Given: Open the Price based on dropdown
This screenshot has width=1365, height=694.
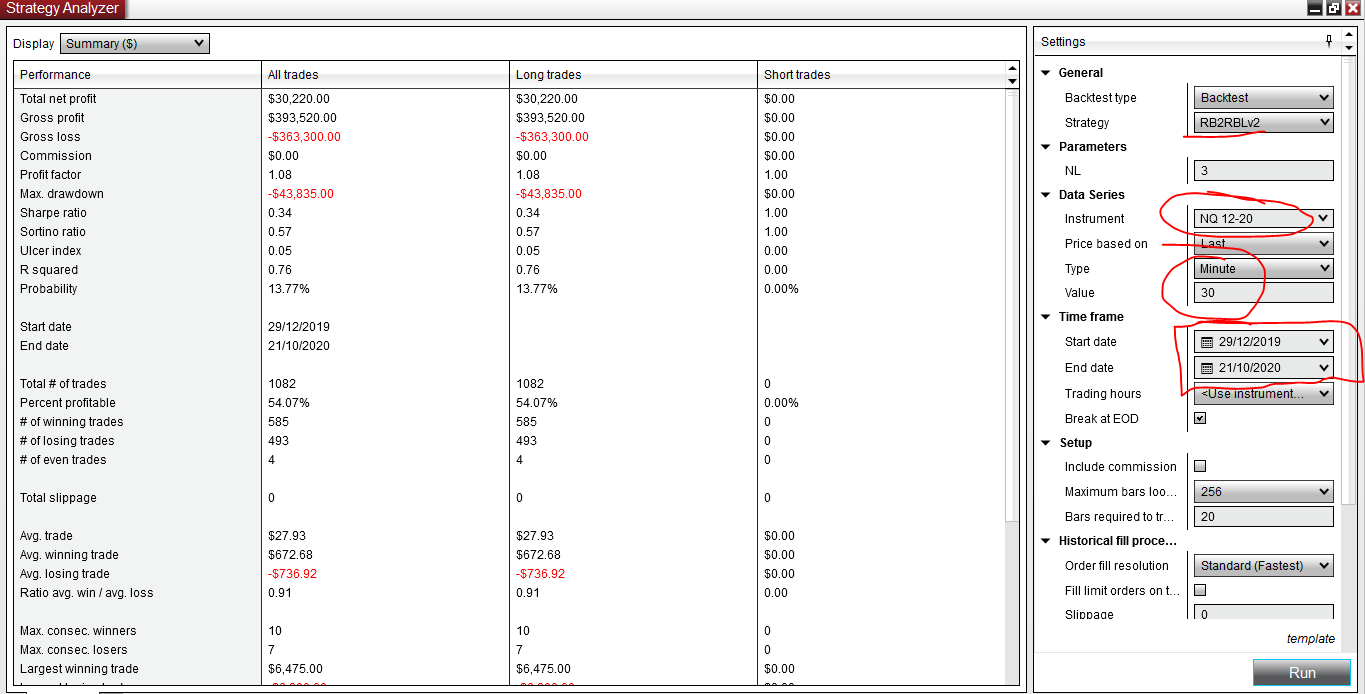Looking at the screenshot, I should [1264, 244].
